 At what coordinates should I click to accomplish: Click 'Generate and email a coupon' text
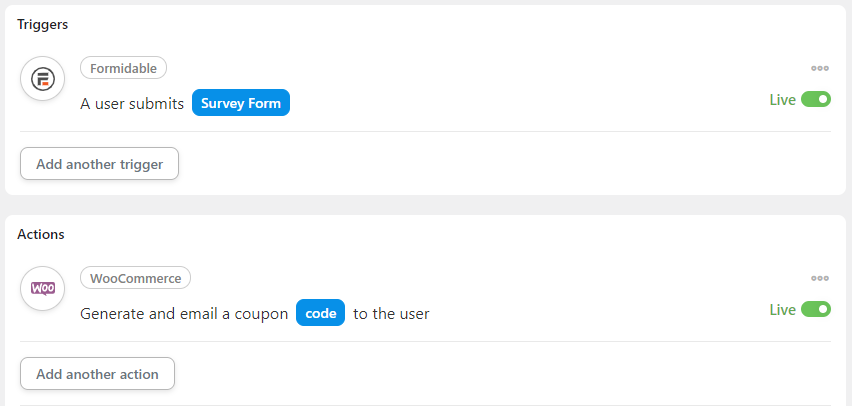coord(184,314)
